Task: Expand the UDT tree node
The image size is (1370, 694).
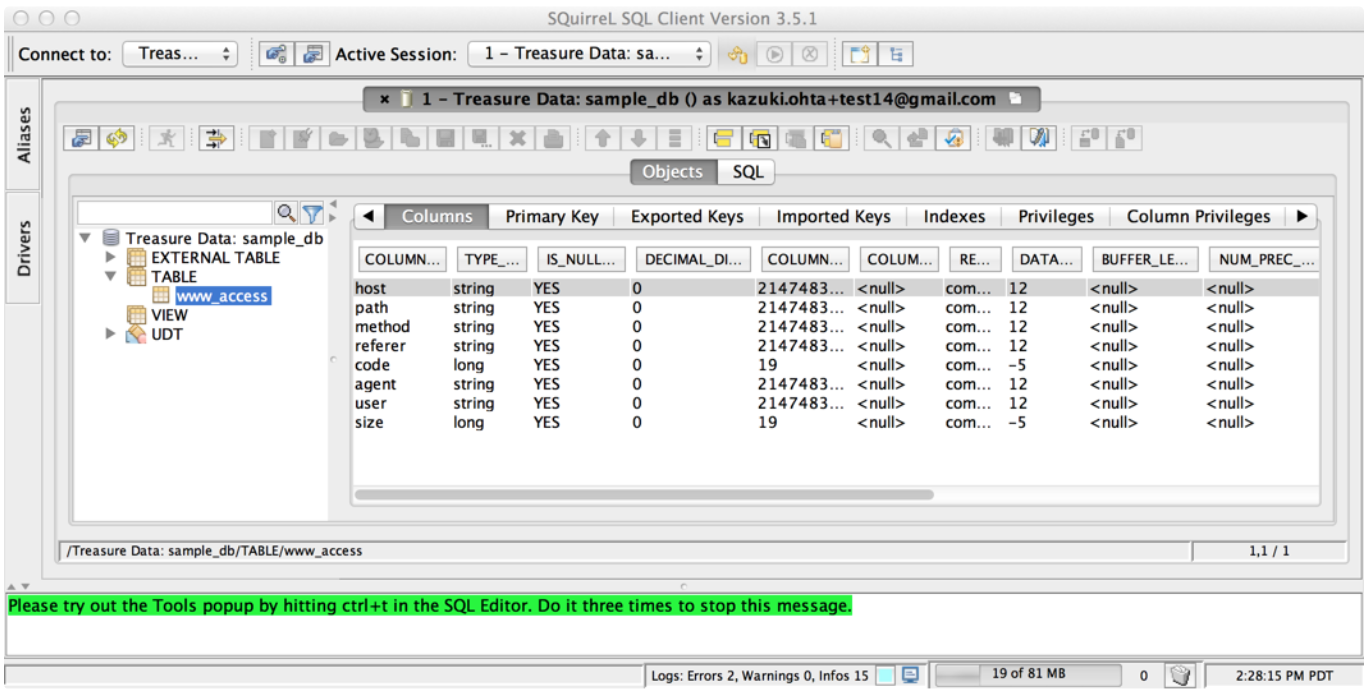Action: pos(111,334)
